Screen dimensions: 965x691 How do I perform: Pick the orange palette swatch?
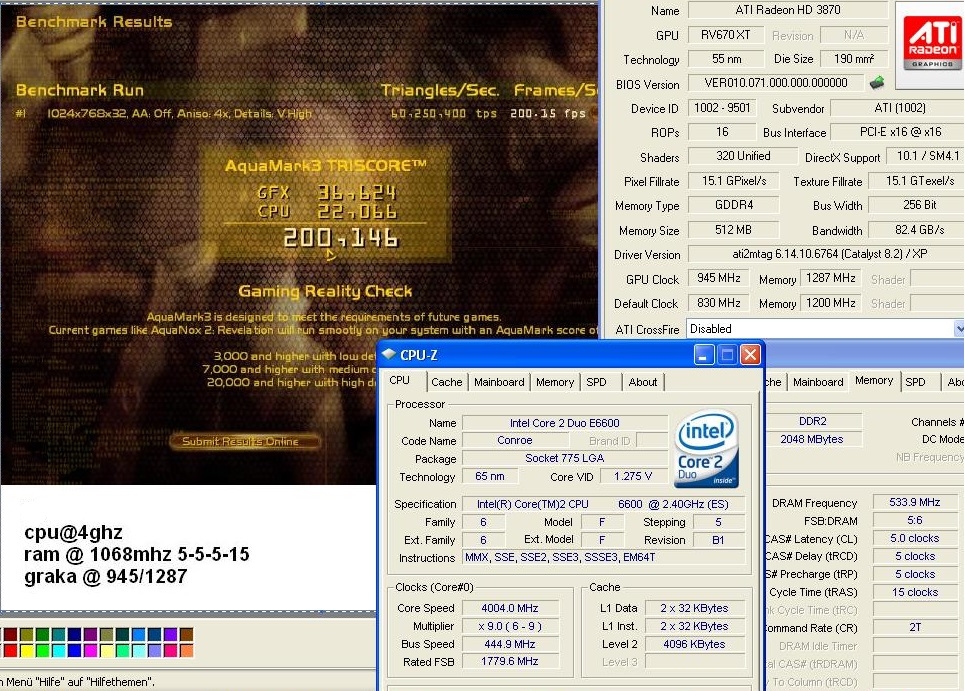tap(186, 650)
